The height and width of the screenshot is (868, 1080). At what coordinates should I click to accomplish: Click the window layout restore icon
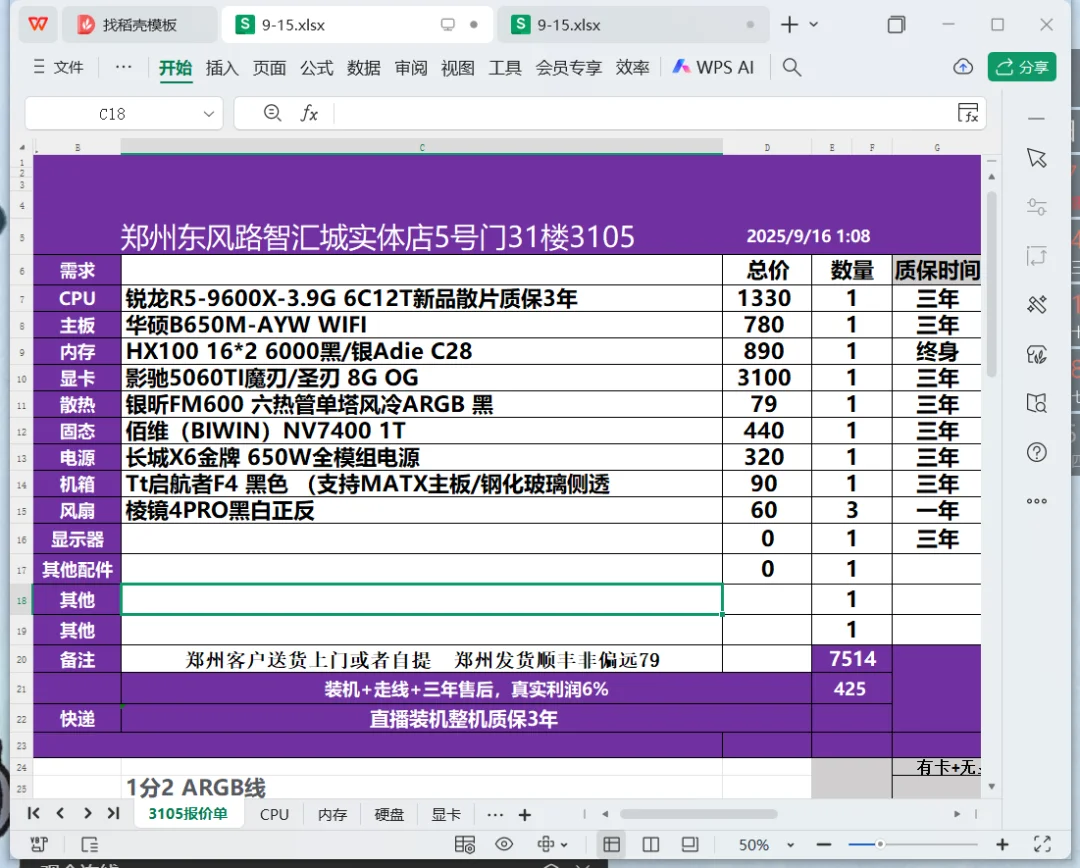[896, 25]
